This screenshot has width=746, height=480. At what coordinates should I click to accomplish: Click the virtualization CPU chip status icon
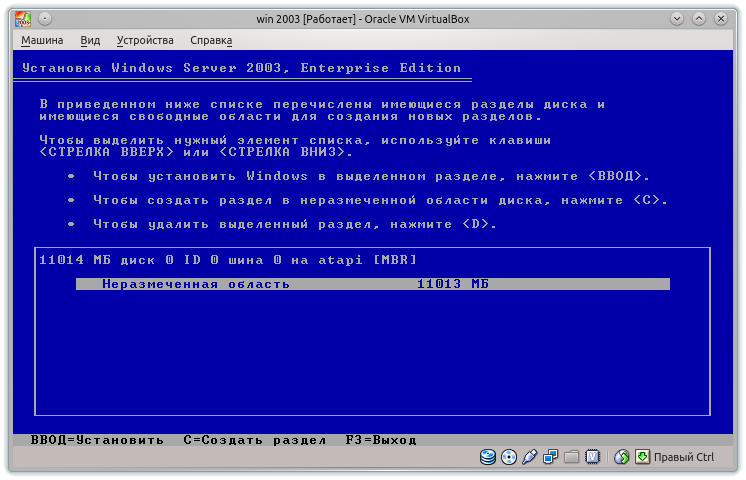coord(592,457)
